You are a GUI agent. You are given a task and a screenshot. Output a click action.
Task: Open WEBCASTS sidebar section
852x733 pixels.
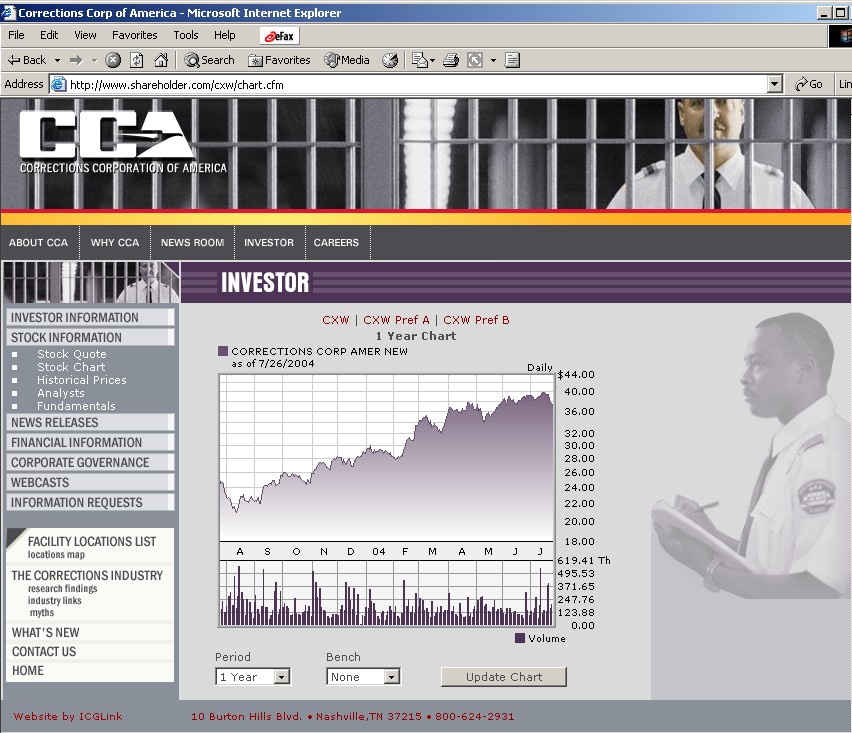click(90, 483)
